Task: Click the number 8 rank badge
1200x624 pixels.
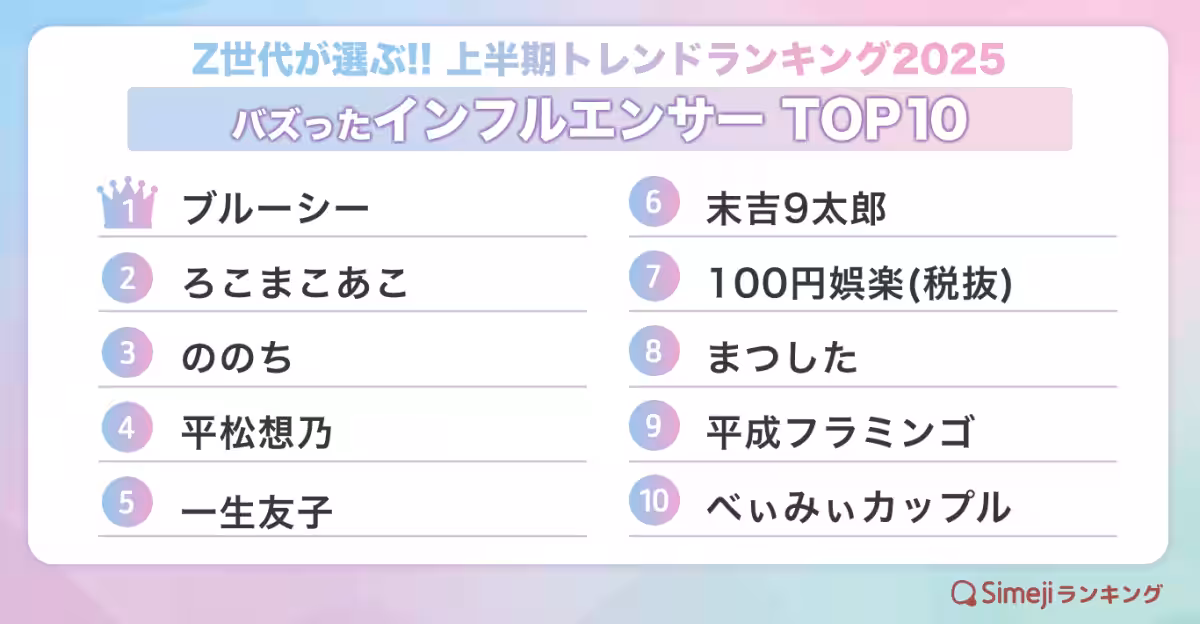Action: coord(654,354)
